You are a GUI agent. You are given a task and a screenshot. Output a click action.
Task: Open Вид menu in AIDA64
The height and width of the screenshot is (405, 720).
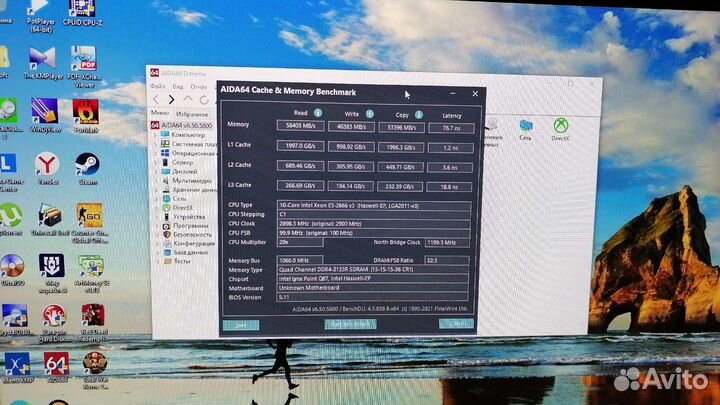pyautogui.click(x=178, y=86)
